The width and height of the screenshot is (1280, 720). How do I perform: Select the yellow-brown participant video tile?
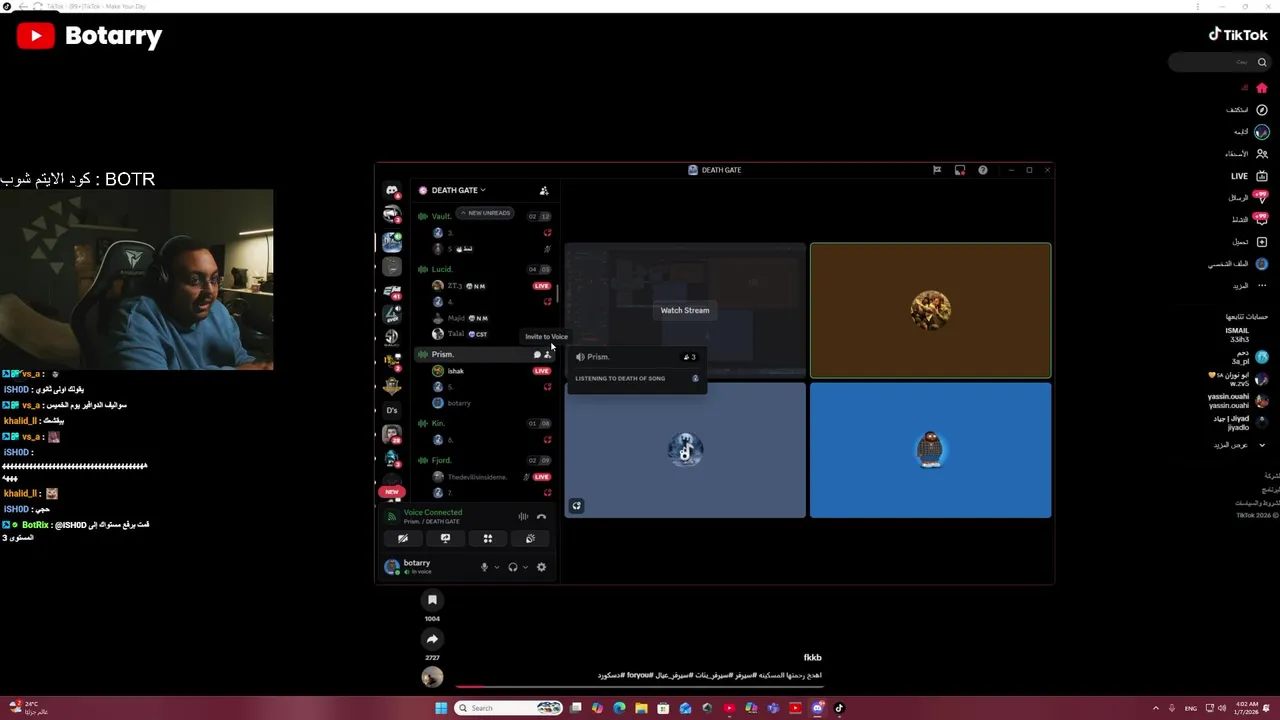tap(930, 311)
